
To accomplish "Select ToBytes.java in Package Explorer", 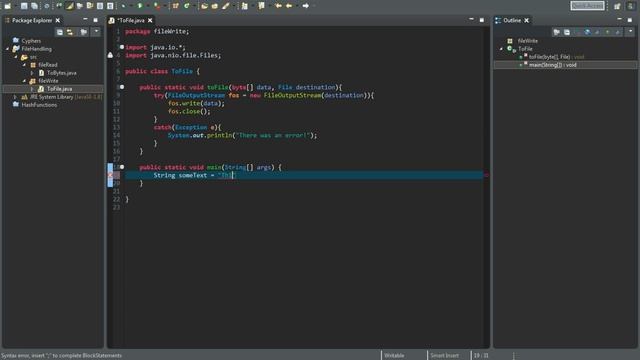I will [62, 73].
